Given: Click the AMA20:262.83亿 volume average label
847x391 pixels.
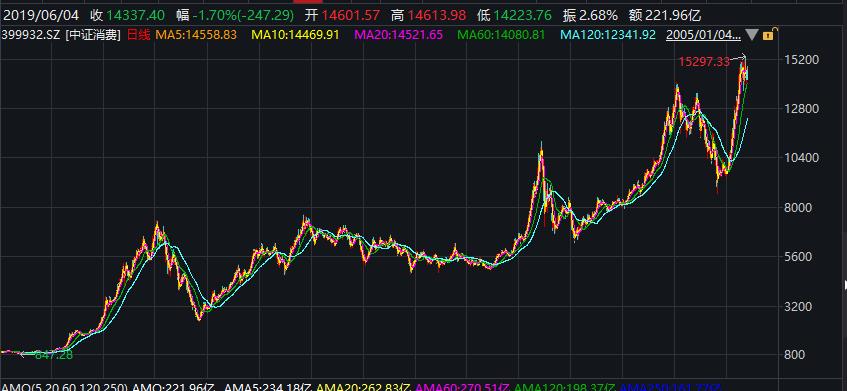Looking at the screenshot, I should click(365, 387).
